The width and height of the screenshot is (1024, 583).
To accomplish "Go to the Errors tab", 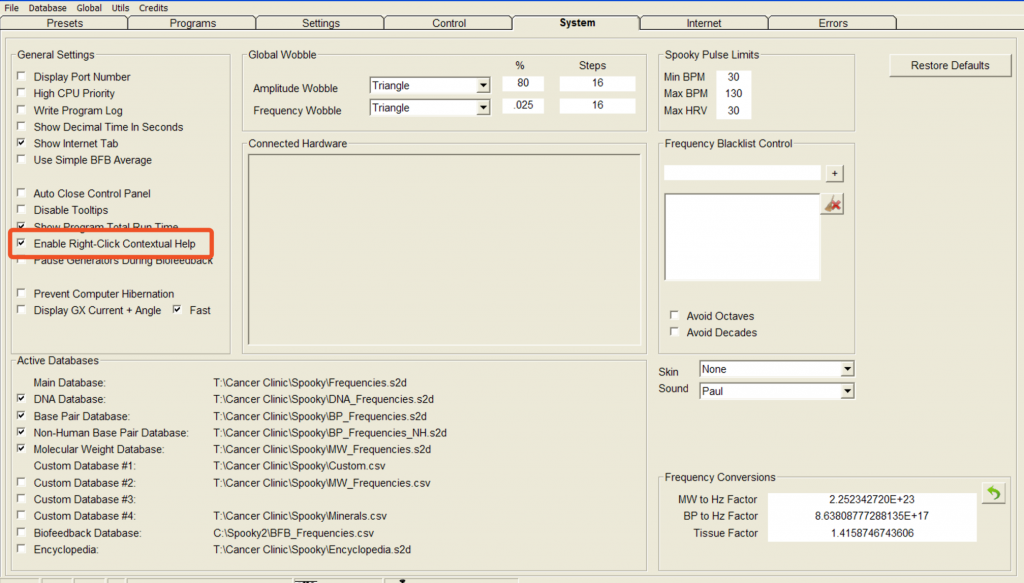I will (x=832, y=23).
